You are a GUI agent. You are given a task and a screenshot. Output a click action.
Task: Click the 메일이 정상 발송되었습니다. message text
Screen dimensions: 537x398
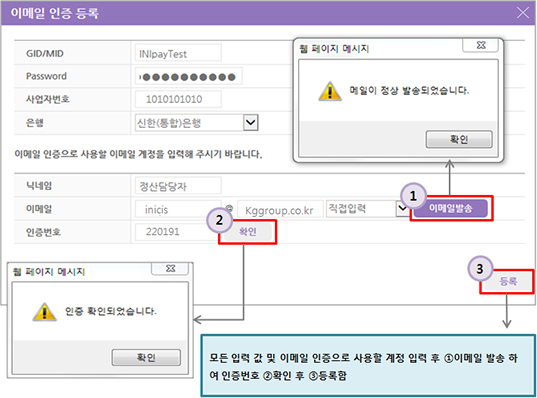(409, 90)
